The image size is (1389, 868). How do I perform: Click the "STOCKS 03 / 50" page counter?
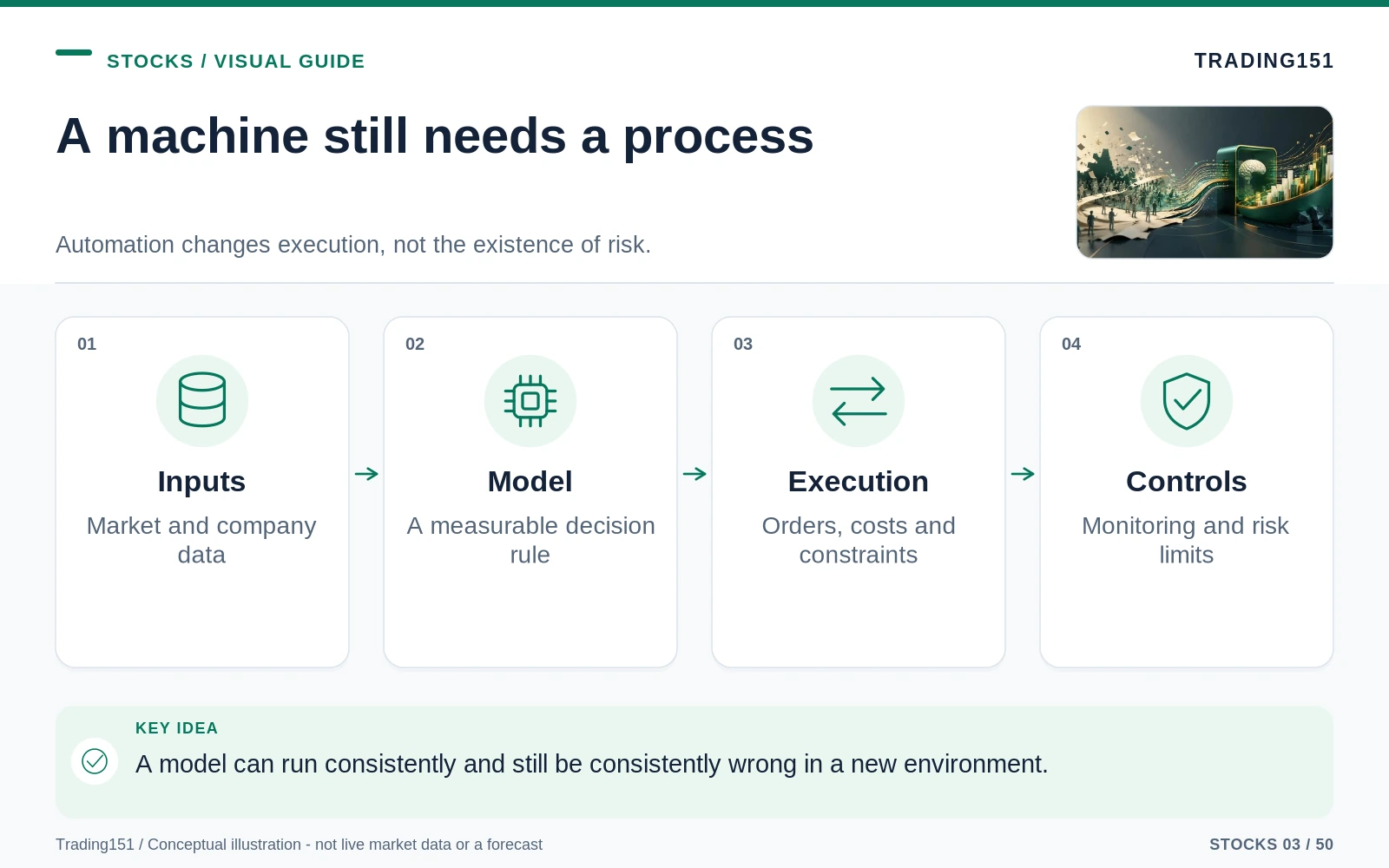[x=1271, y=845]
